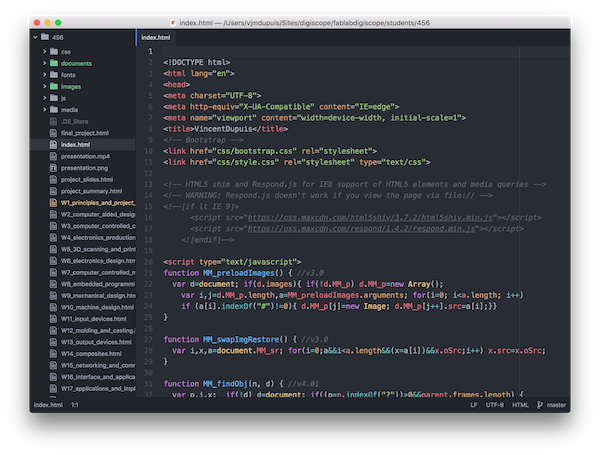Click the file icon in the title bar
Image resolution: width=600 pixels, height=455 pixels.
(x=173, y=23)
